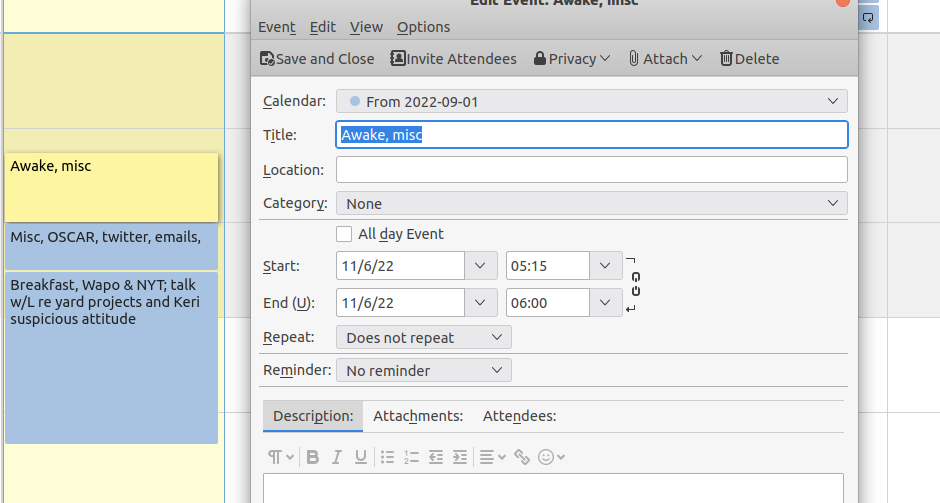Click the Delete event trash icon
Screen dimensions: 940x503
coord(749,59)
